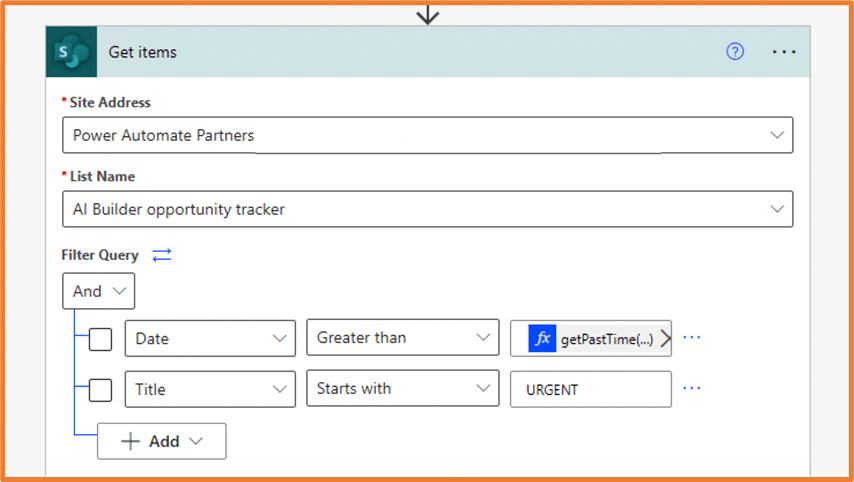Open the And group operator dropdown
The image size is (854, 482).
click(98, 291)
